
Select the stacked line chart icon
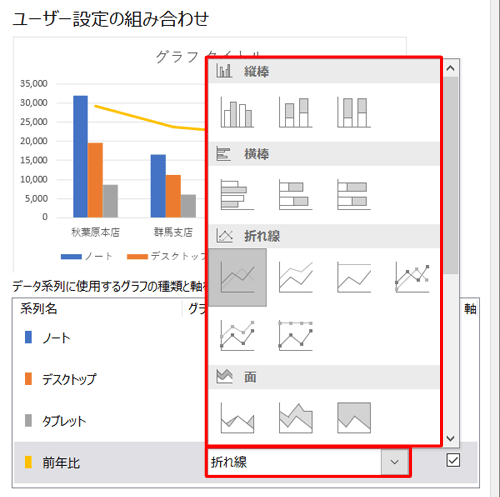[x=296, y=277]
